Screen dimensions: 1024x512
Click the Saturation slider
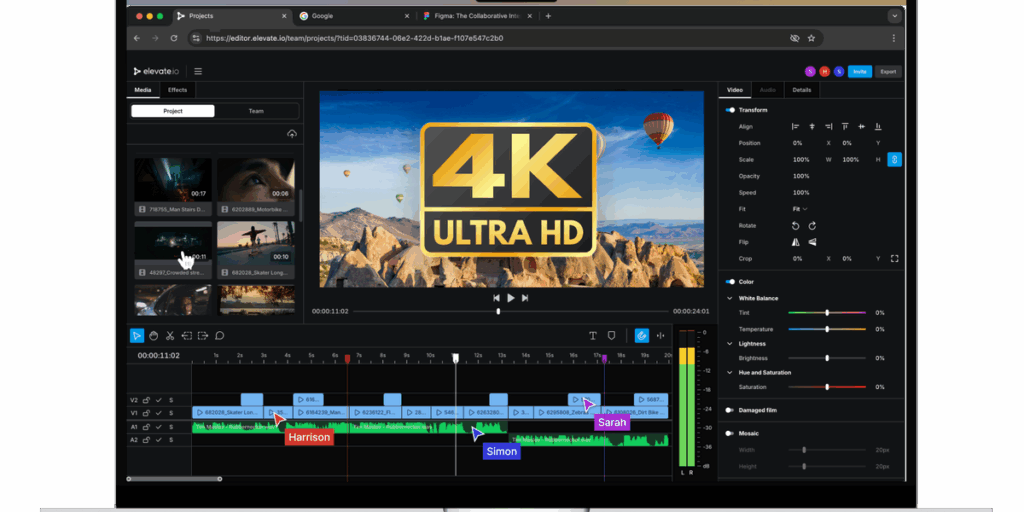click(x=827, y=387)
